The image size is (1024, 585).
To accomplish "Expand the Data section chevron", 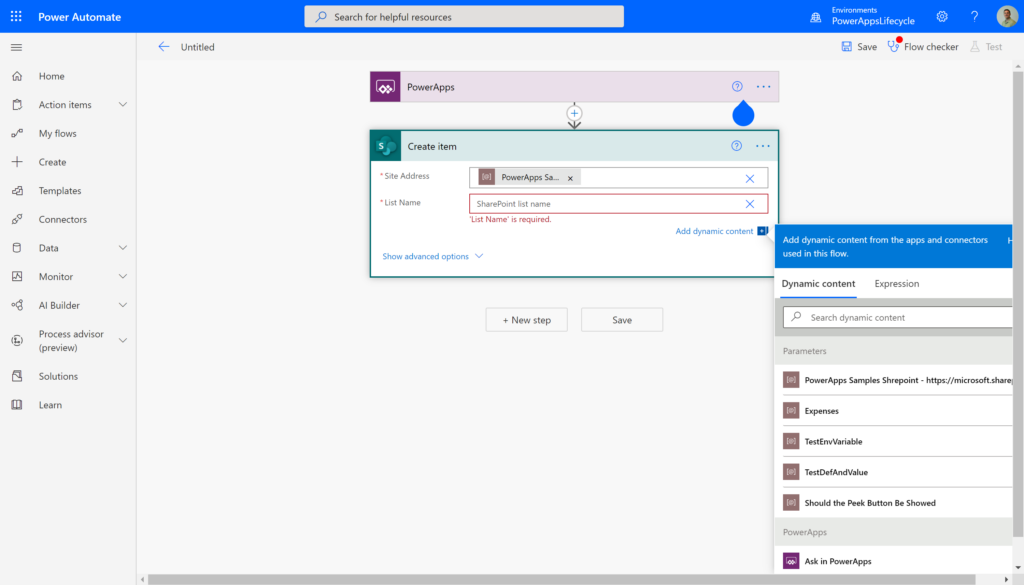I will coord(123,248).
